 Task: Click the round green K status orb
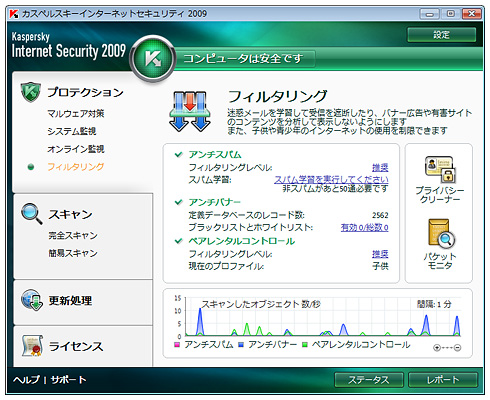(153, 58)
